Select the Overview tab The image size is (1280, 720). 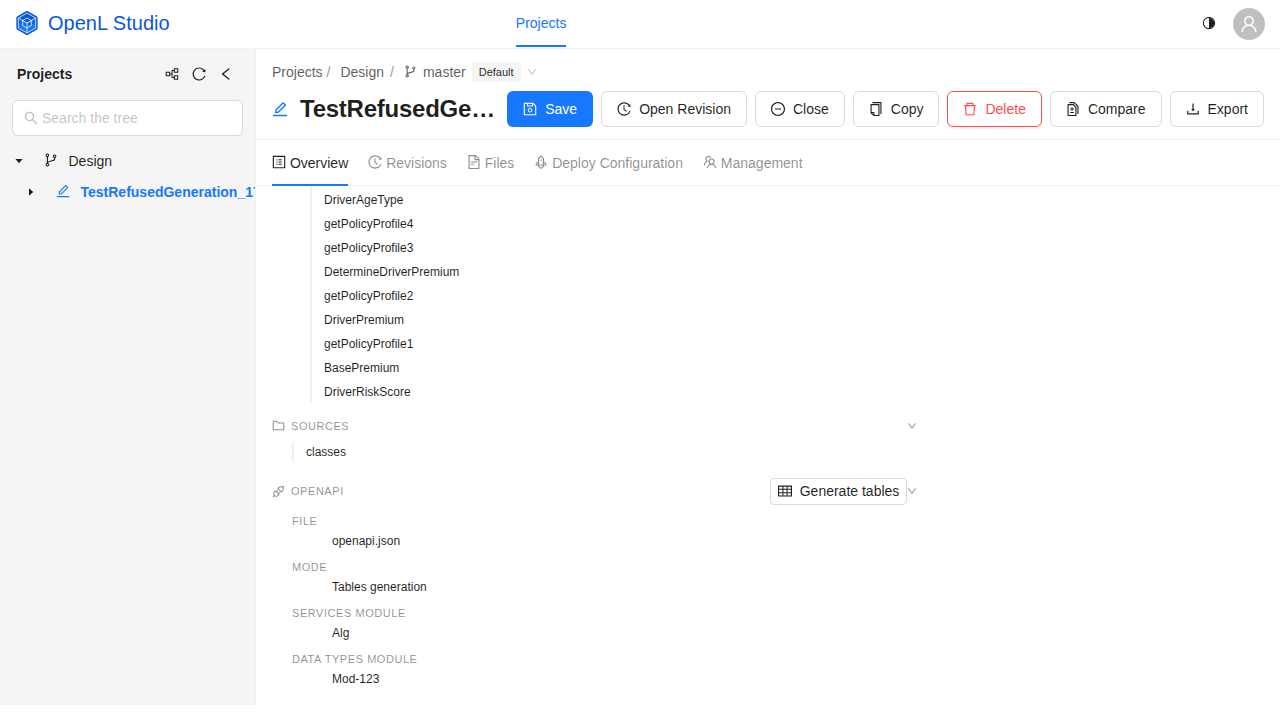(x=310, y=163)
